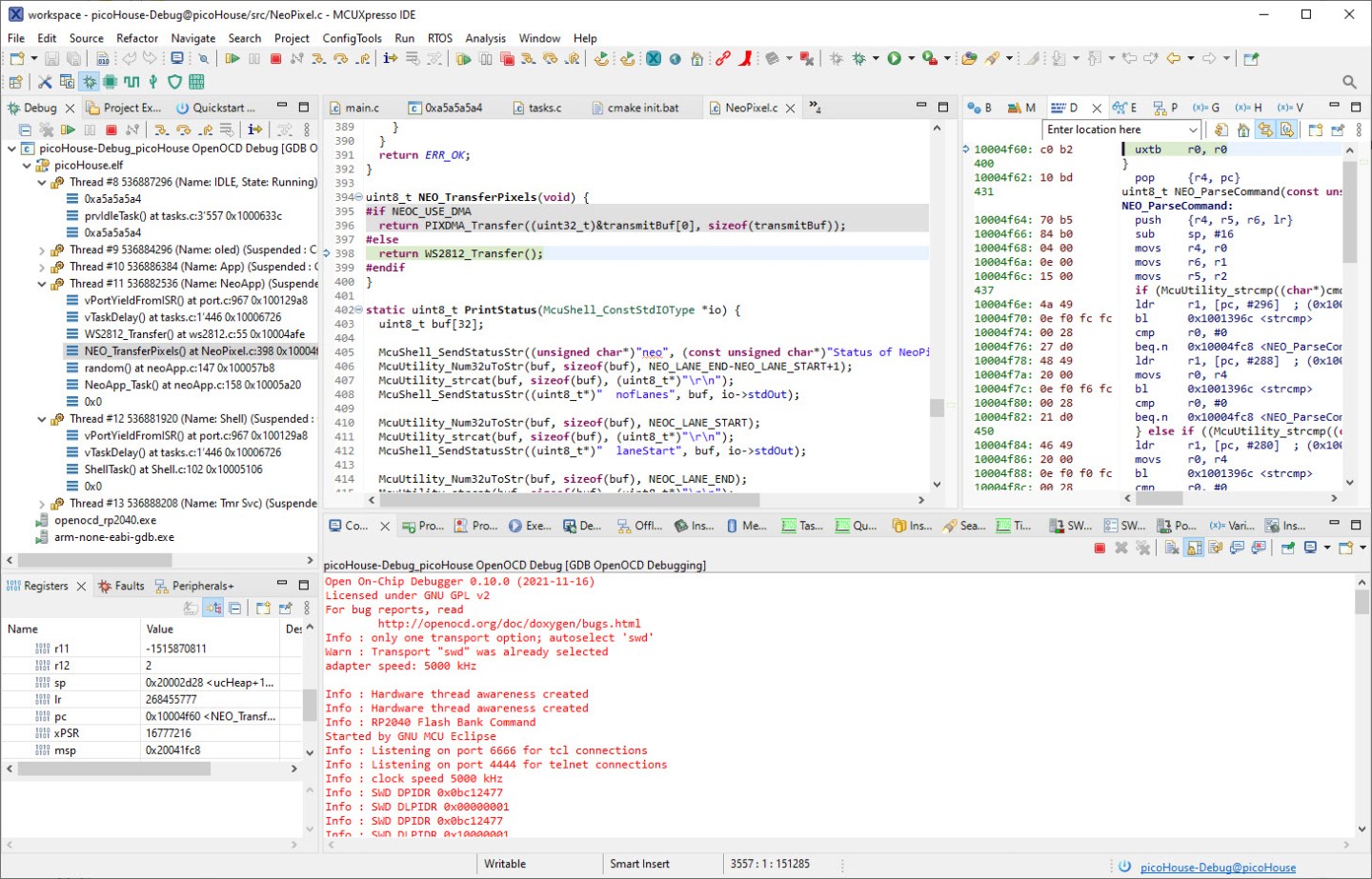Toggle the highlighted debug perspective bug icon

[89, 83]
